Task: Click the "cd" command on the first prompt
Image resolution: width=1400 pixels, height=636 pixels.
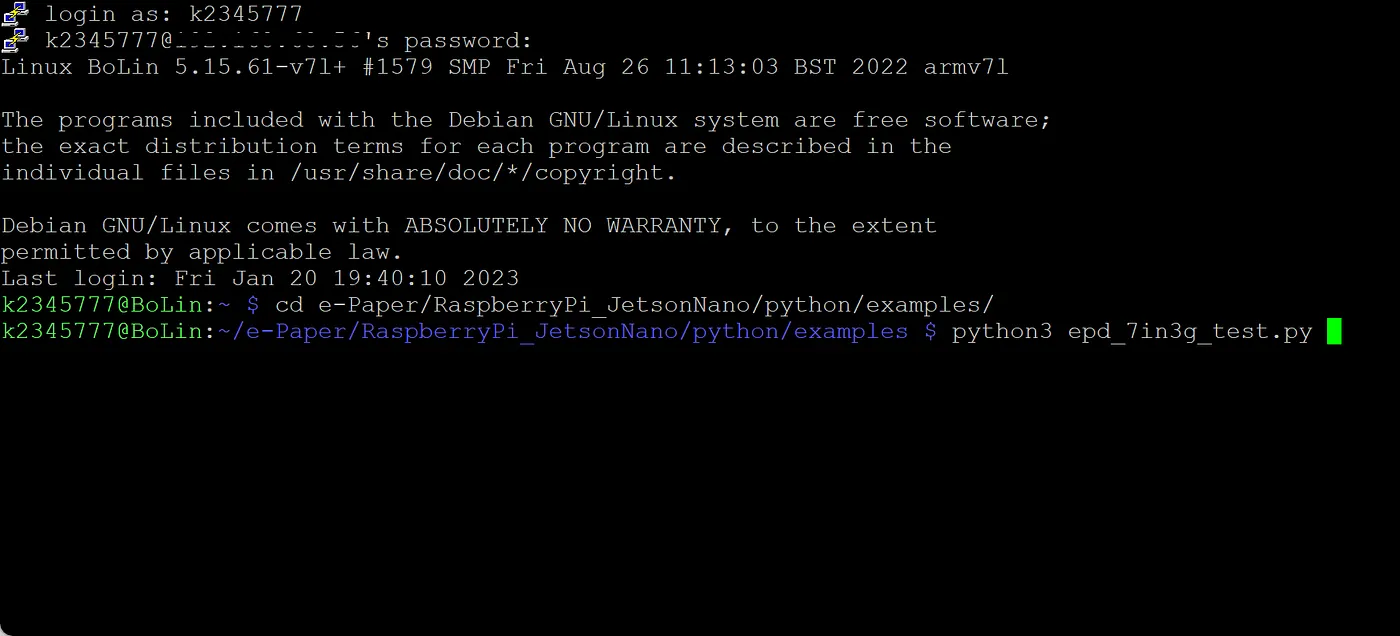Action: 289,304
